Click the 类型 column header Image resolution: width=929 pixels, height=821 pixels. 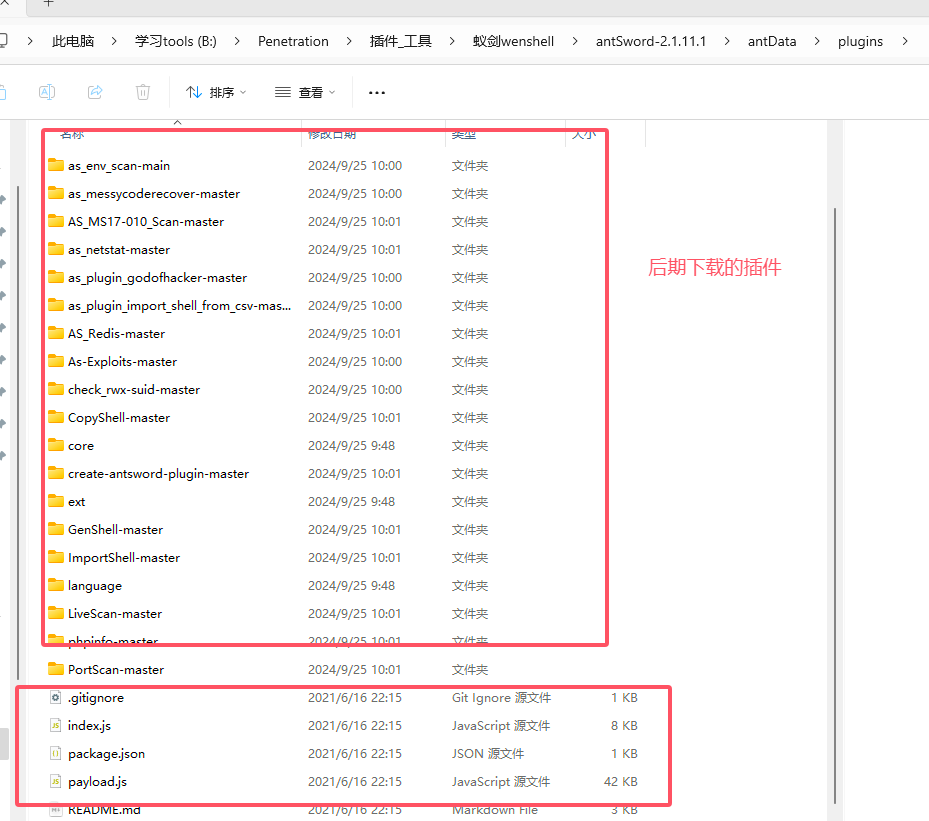[x=464, y=133]
